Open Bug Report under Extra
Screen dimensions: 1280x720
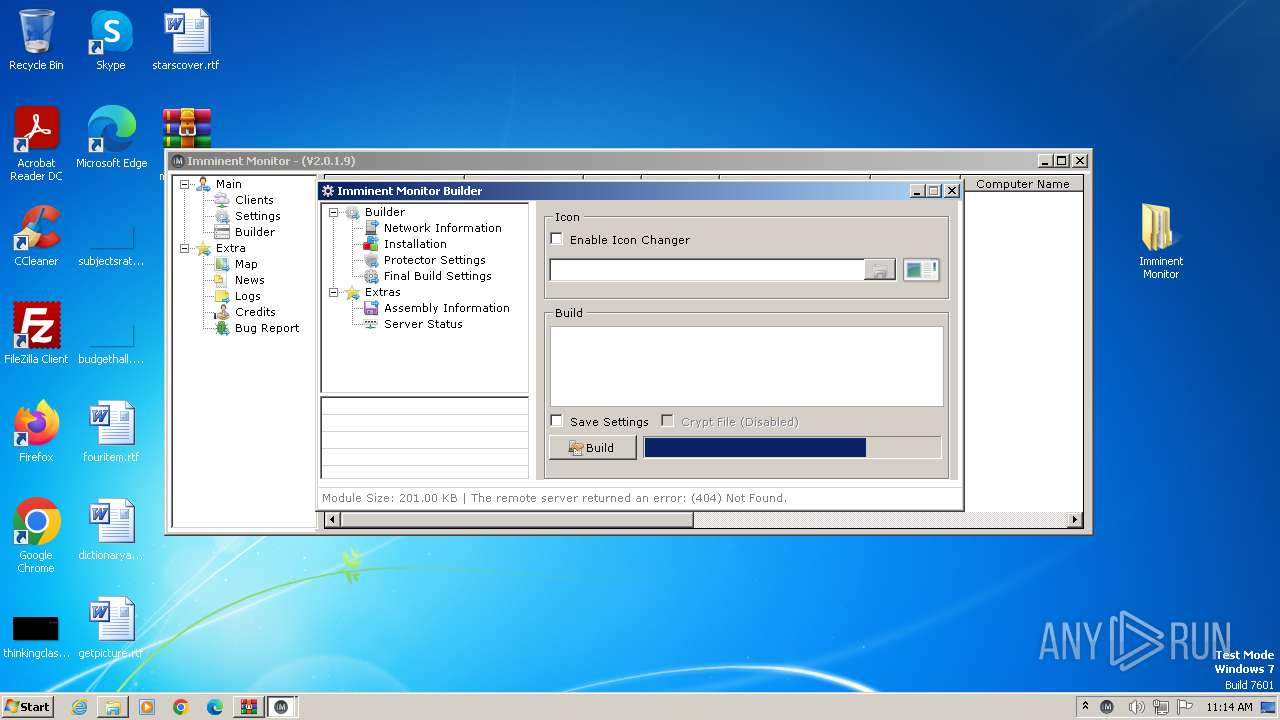[x=266, y=328]
